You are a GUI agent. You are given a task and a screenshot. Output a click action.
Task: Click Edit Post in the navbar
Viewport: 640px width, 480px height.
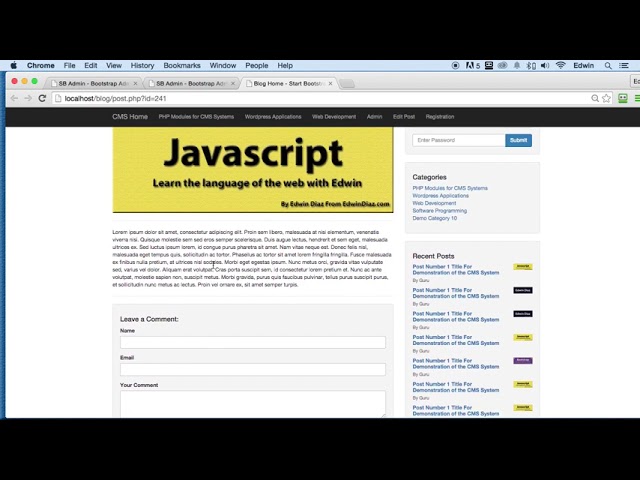click(404, 117)
